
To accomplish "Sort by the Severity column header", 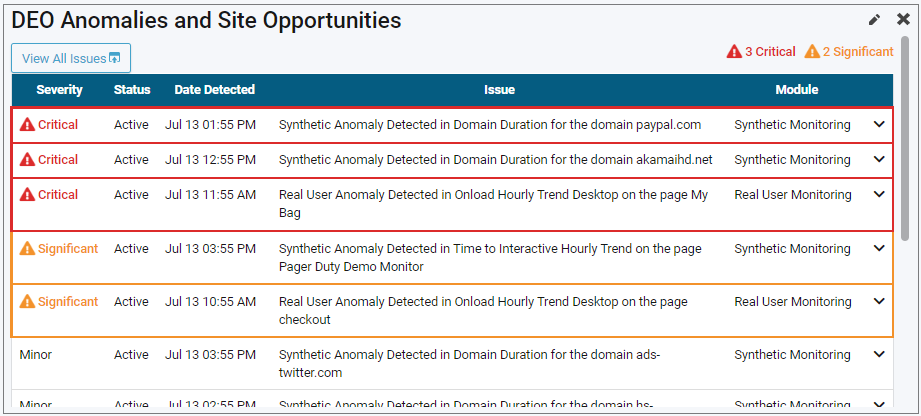I will [x=59, y=90].
